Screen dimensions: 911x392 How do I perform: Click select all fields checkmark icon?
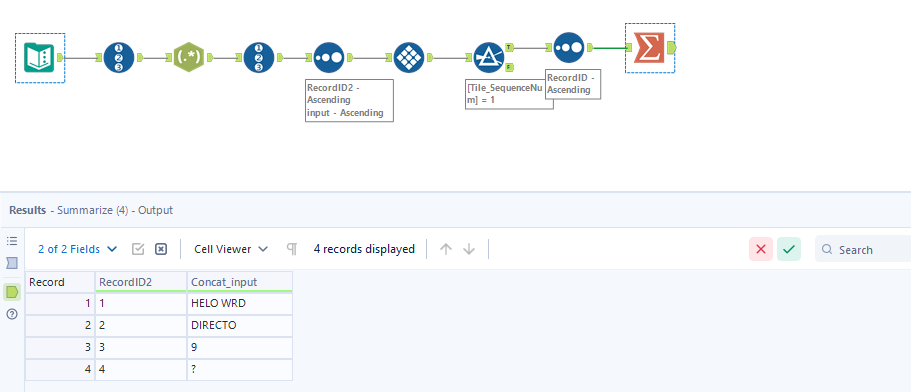pyautogui.click(x=138, y=249)
